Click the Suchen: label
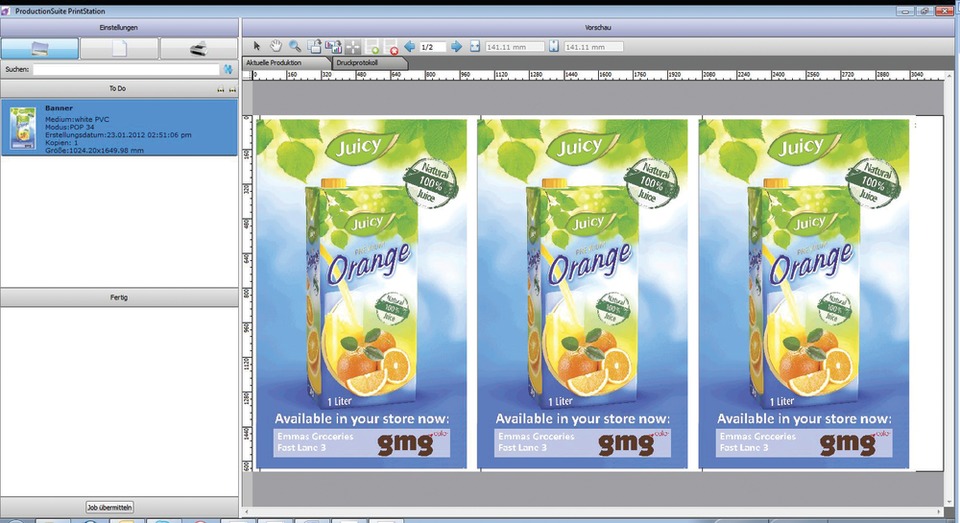The width and height of the screenshot is (960, 523). 17,70
